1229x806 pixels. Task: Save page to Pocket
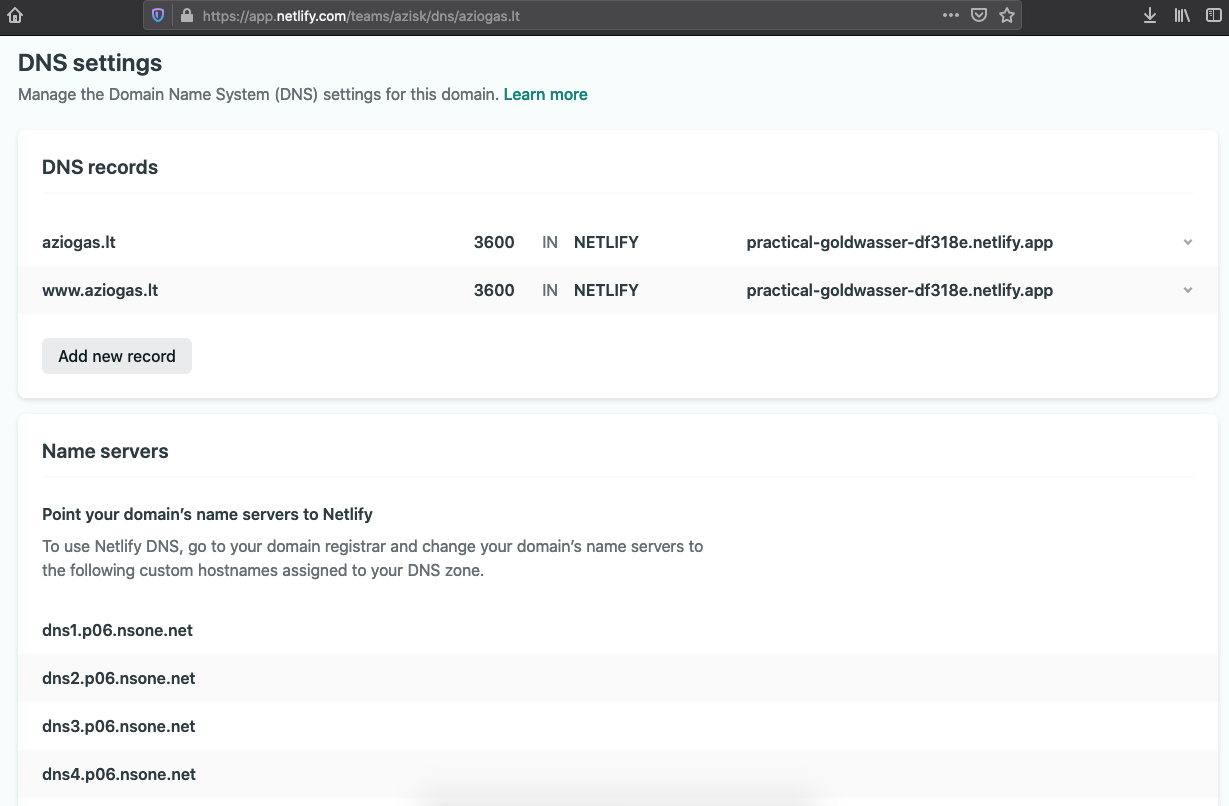978,14
